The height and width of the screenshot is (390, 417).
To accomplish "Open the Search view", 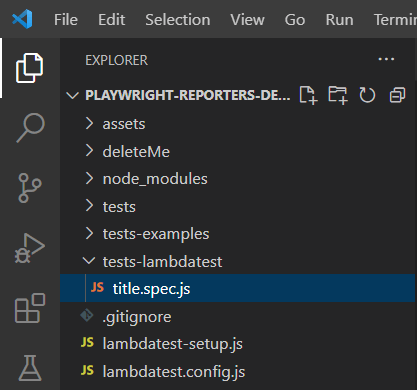I will click(x=30, y=128).
